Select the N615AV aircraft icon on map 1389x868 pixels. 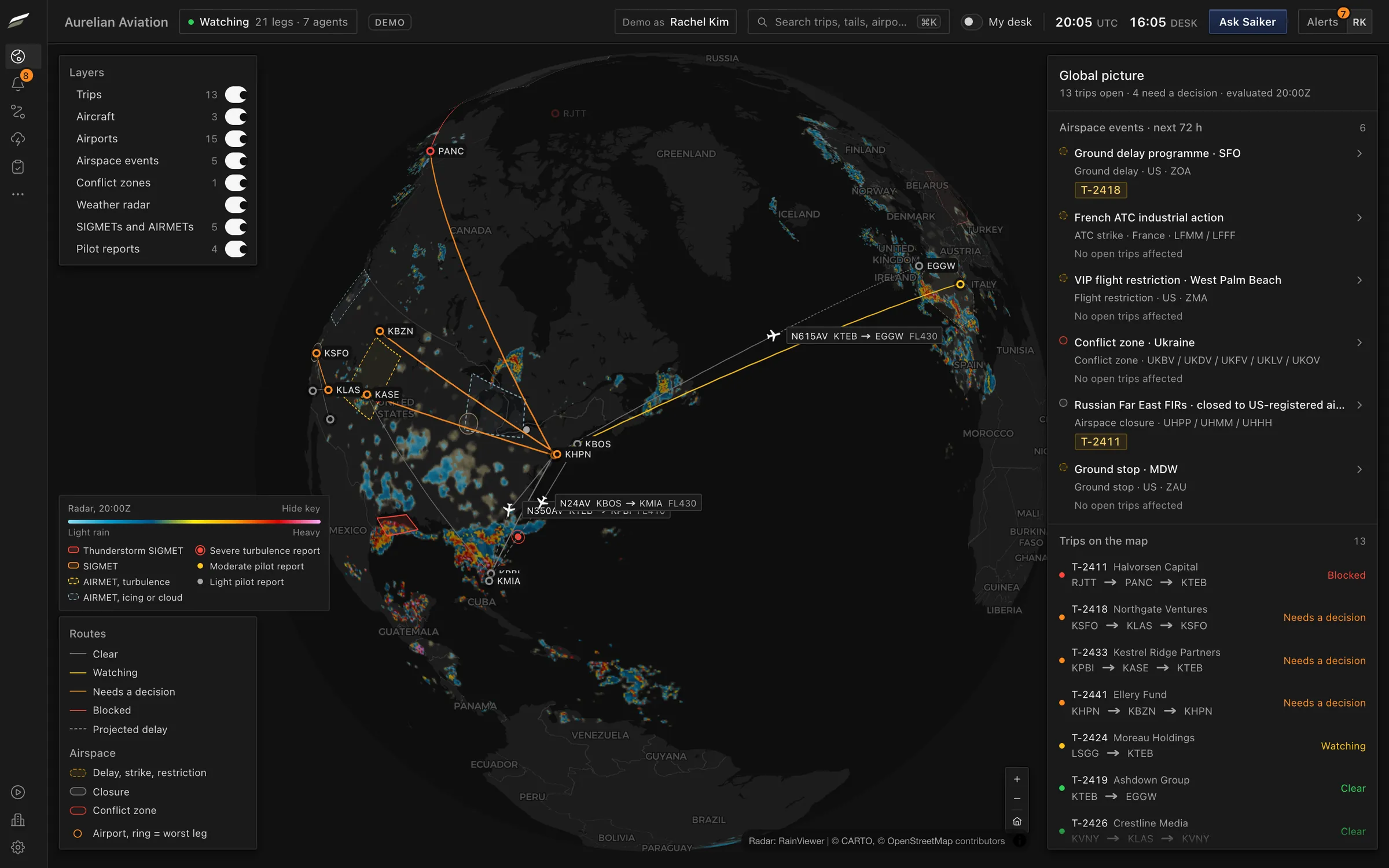click(x=773, y=335)
